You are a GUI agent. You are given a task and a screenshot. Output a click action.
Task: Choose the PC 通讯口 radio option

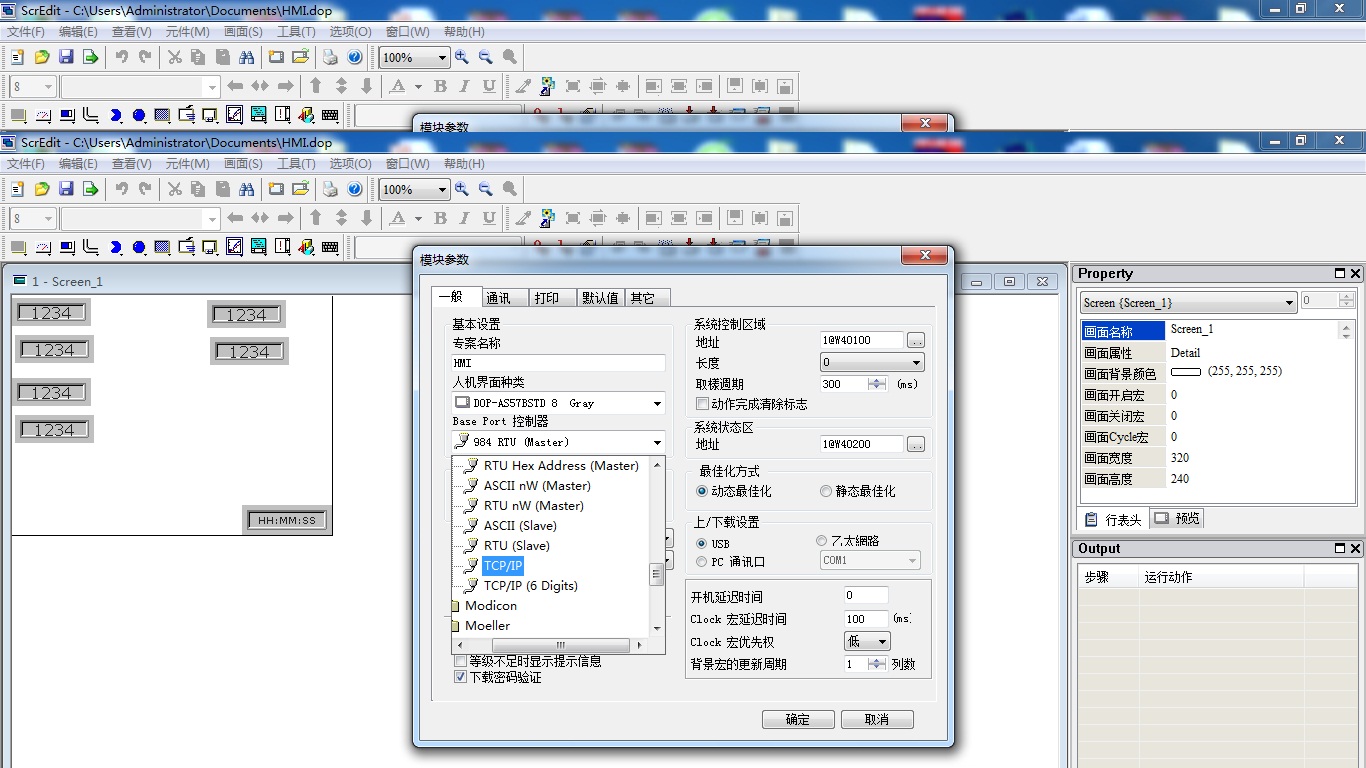coord(702,562)
